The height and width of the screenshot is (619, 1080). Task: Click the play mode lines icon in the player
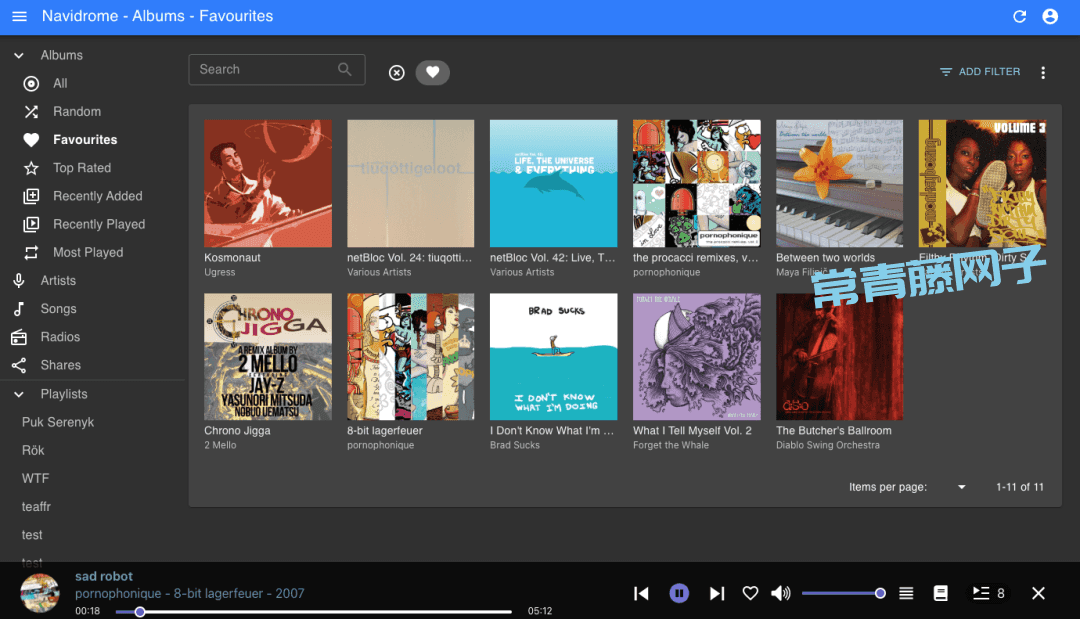point(906,594)
